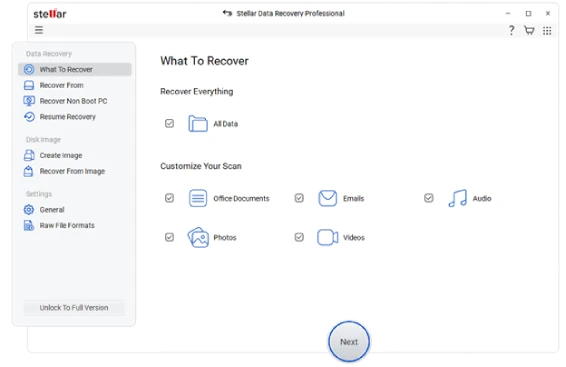
Task: Open the hamburger menu icon
Action: point(39,30)
